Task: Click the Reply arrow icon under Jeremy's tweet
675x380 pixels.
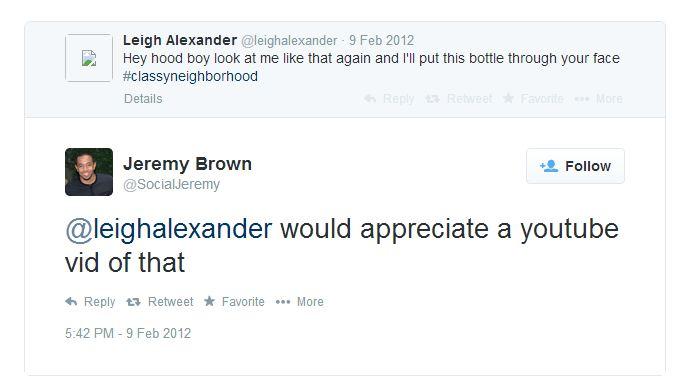Action: click(x=71, y=302)
